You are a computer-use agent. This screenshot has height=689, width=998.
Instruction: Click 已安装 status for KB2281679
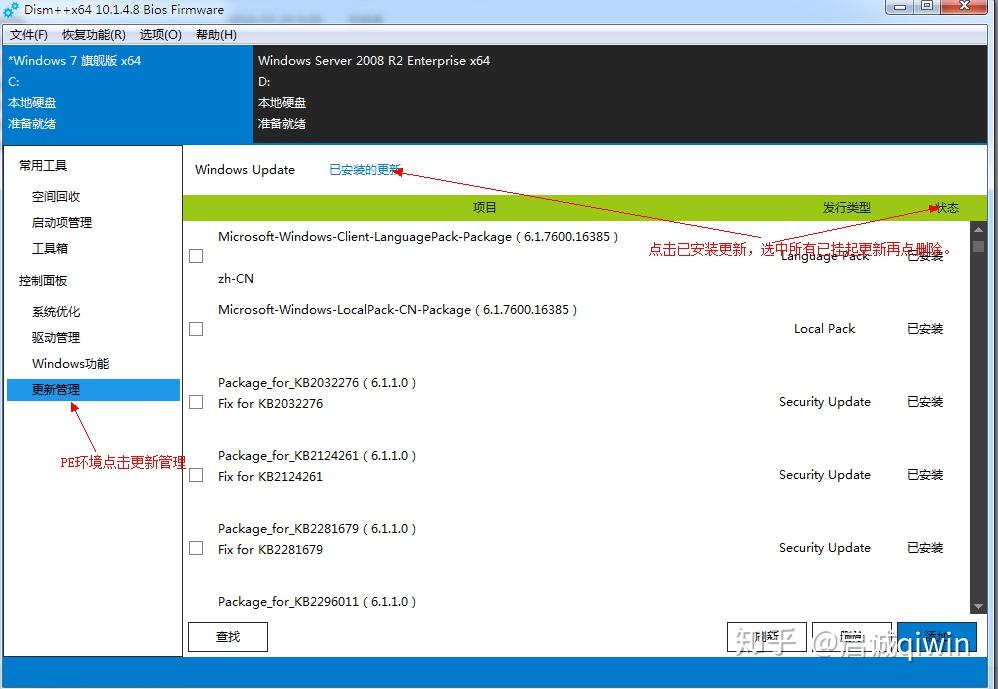(x=925, y=548)
